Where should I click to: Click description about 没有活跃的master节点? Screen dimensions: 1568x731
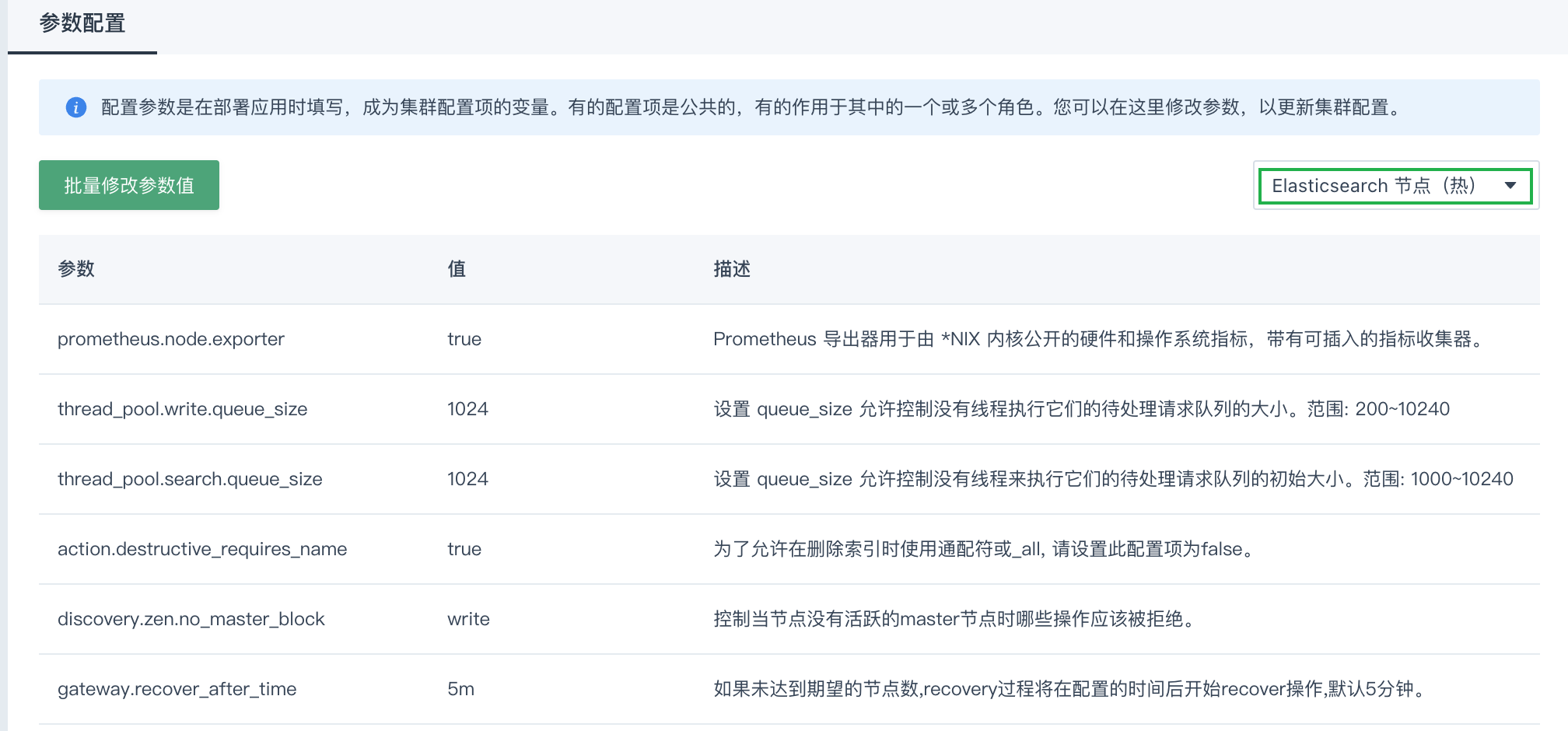click(x=955, y=619)
